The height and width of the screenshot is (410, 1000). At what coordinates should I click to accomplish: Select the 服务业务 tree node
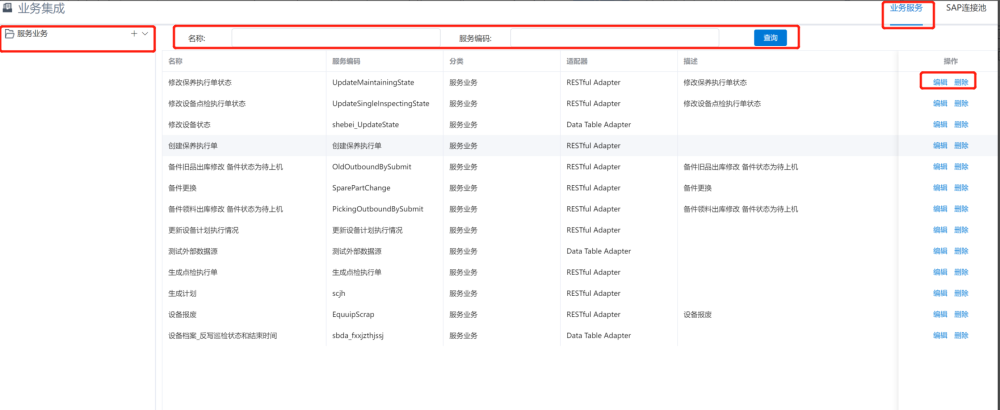pos(32,34)
